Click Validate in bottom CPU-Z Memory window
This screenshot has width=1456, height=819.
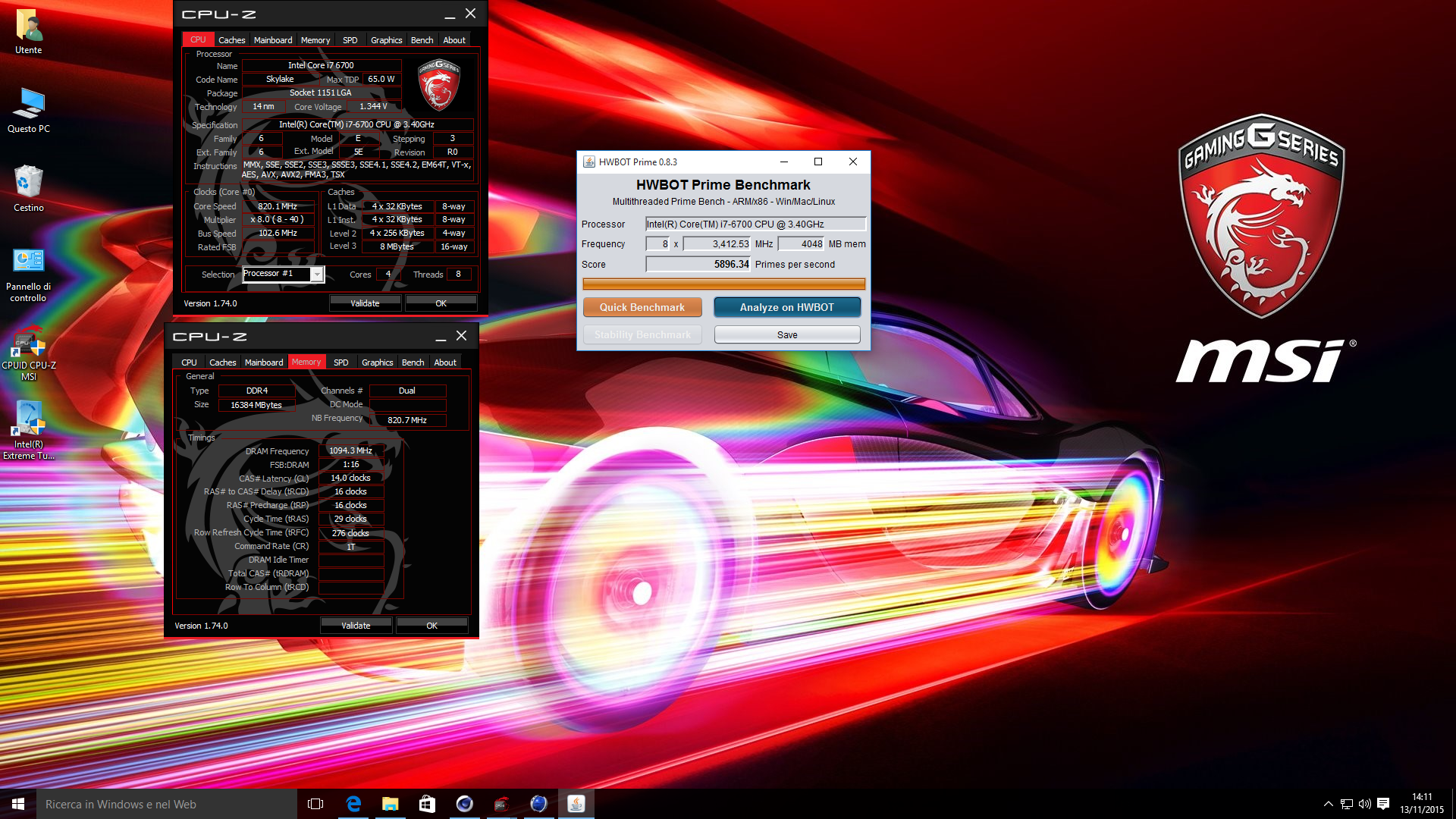pyautogui.click(x=356, y=626)
